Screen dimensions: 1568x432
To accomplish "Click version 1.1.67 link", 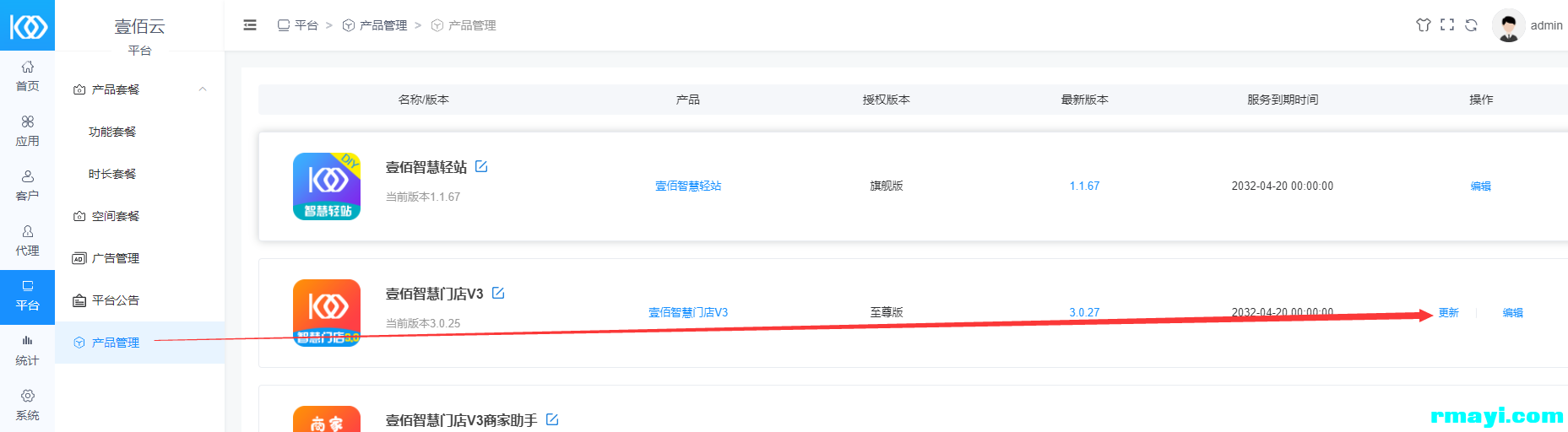I will tap(1084, 186).
